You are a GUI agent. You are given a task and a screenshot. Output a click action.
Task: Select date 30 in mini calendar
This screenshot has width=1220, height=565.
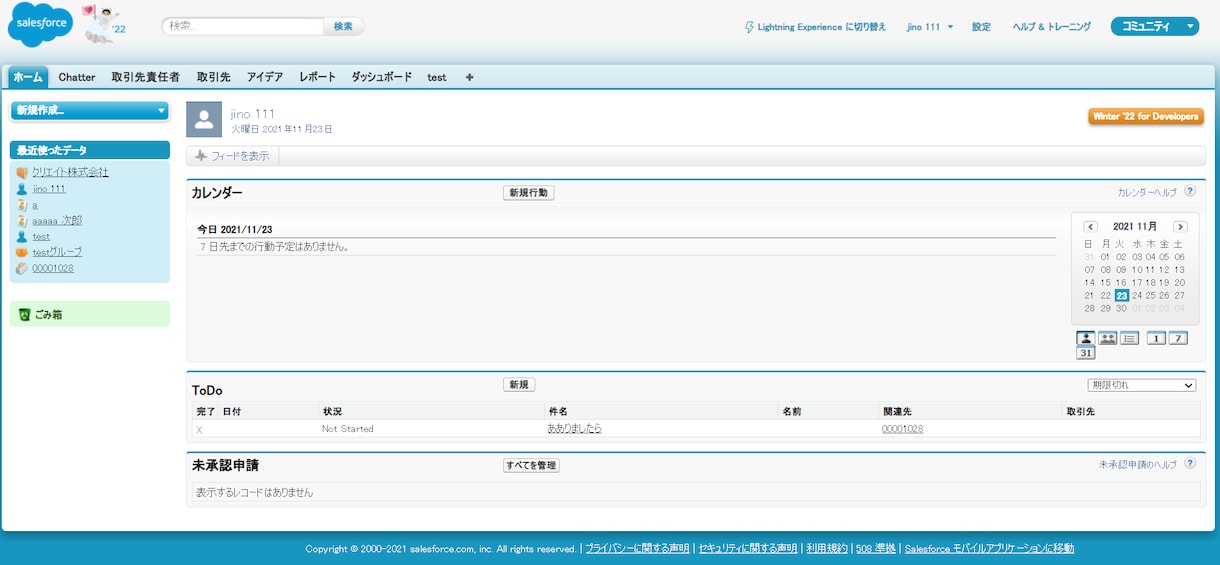1121,309
